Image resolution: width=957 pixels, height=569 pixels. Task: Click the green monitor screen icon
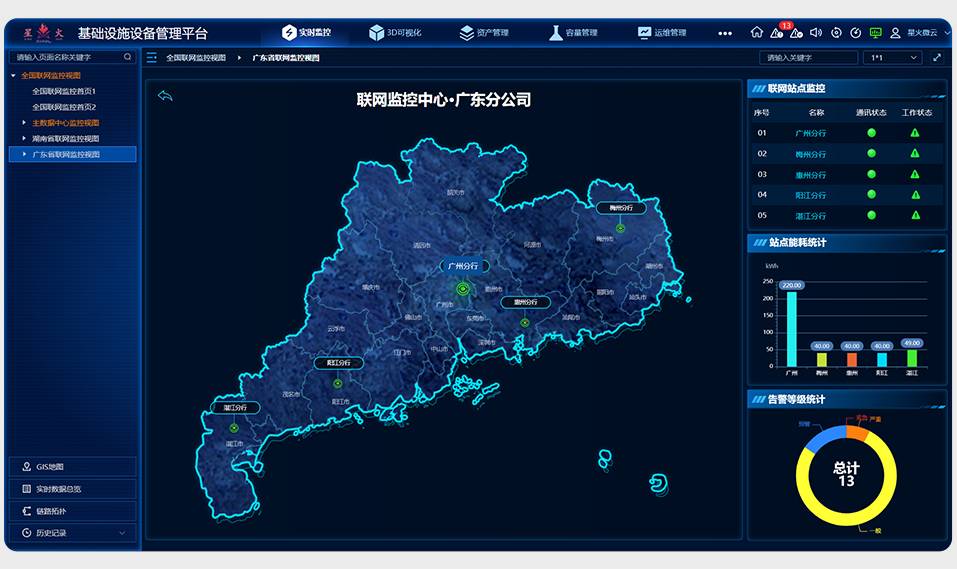[x=875, y=33]
